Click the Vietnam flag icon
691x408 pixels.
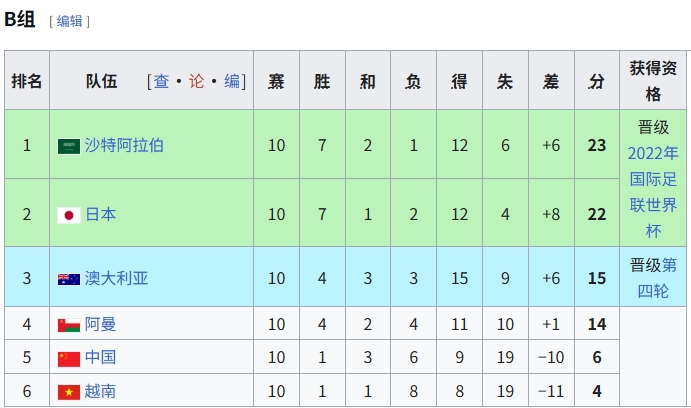(x=69, y=392)
